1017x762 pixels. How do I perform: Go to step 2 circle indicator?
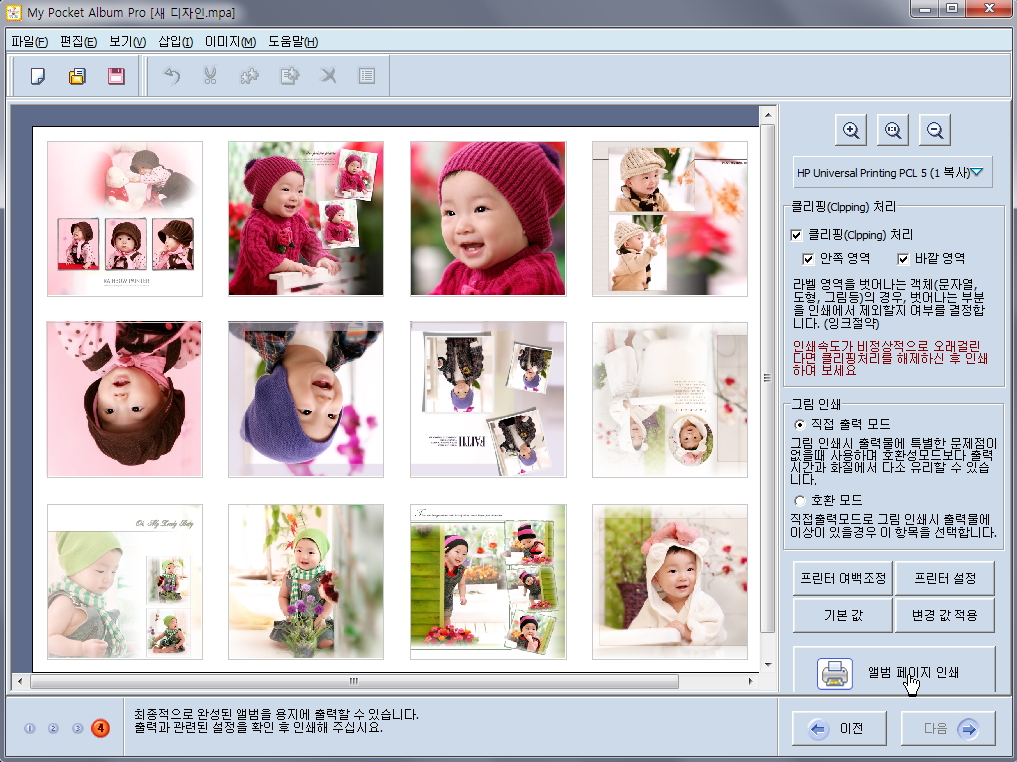(53, 728)
